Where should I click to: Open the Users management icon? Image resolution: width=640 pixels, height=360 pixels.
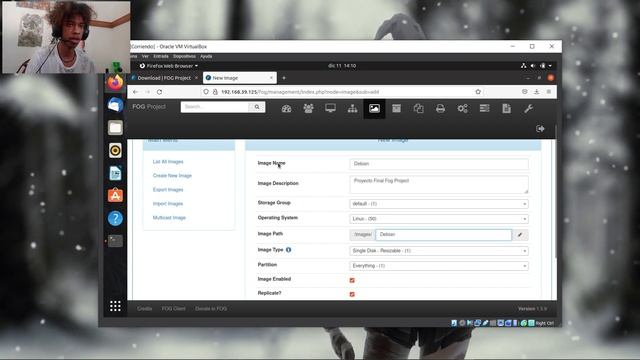[309, 109]
